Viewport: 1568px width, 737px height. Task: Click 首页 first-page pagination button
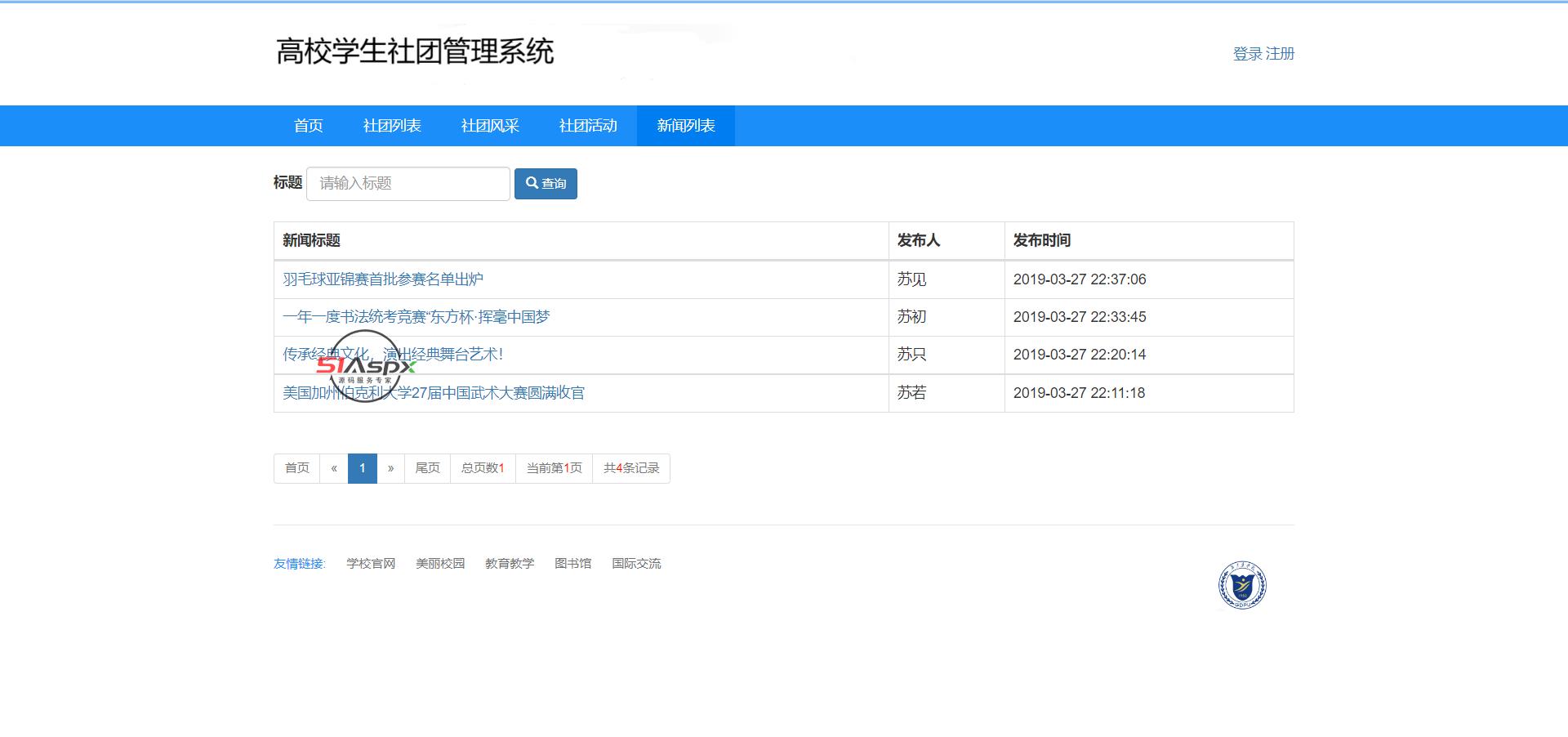[x=297, y=468]
